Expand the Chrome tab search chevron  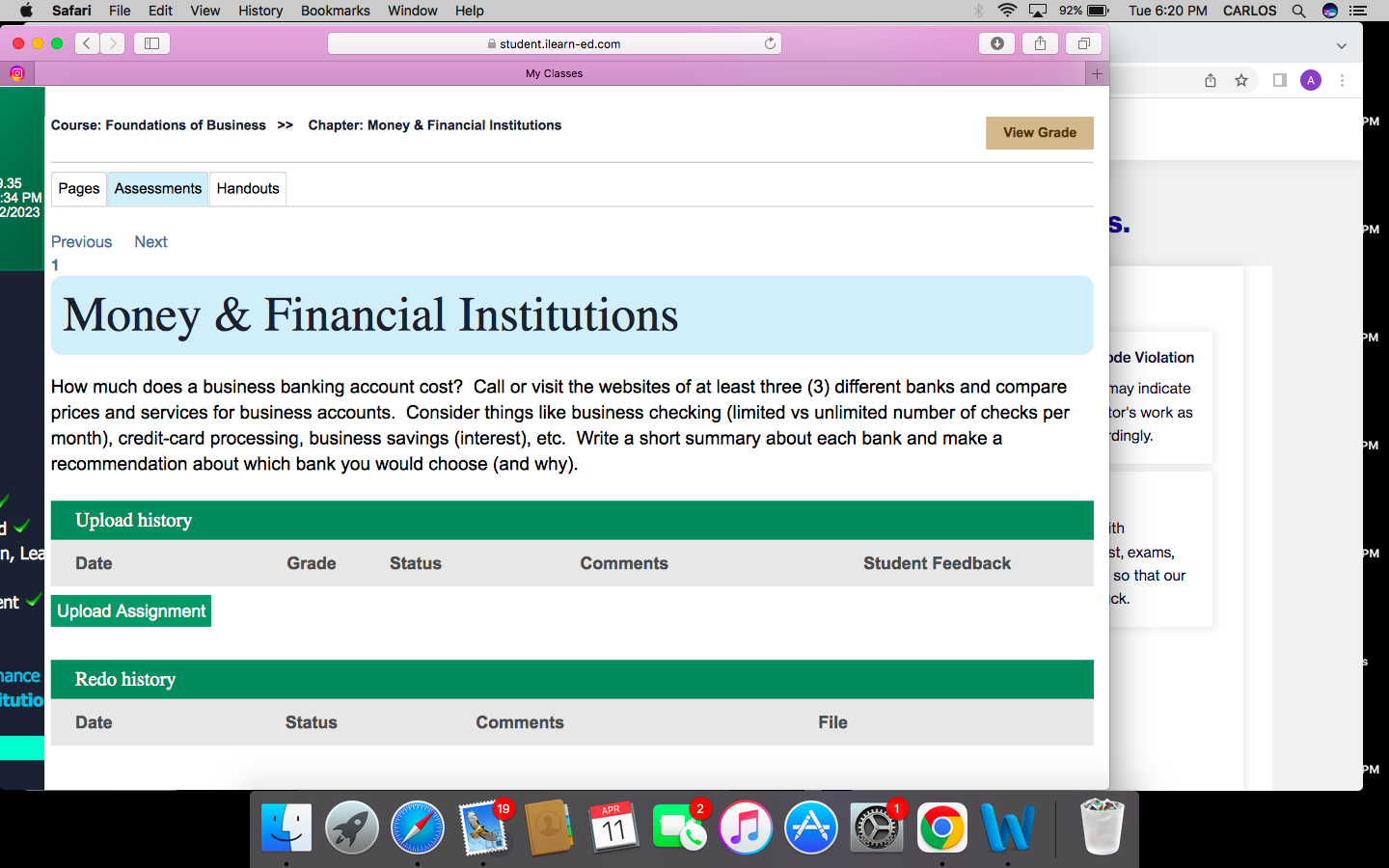coord(1342,45)
